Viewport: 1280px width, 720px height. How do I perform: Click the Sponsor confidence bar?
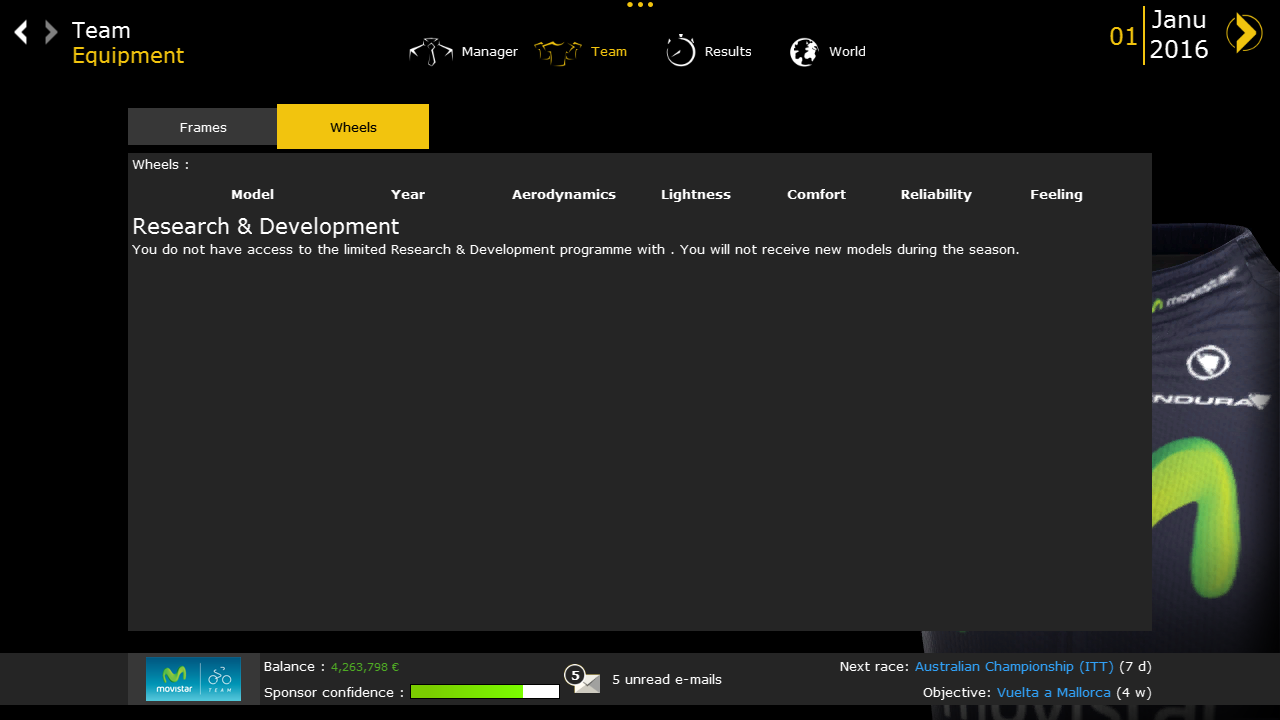pyautogui.click(x=484, y=692)
